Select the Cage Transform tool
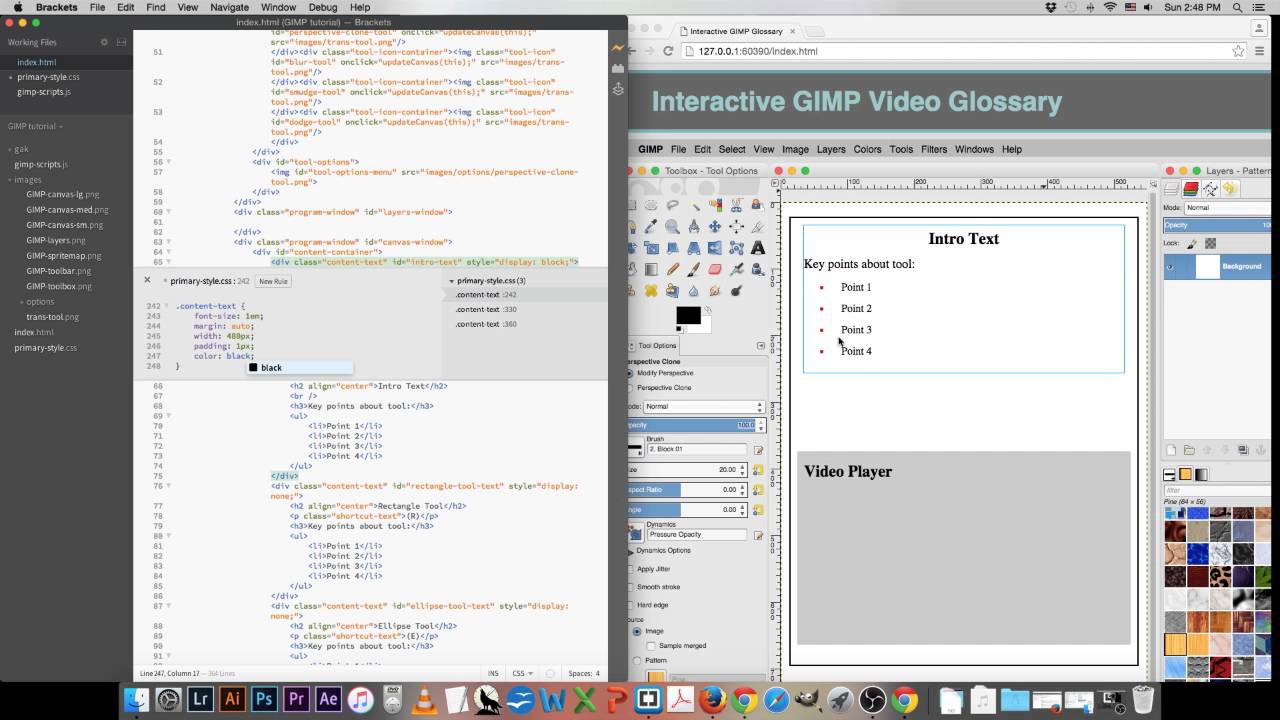Screen dimensions: 1280x720 tap(736, 248)
